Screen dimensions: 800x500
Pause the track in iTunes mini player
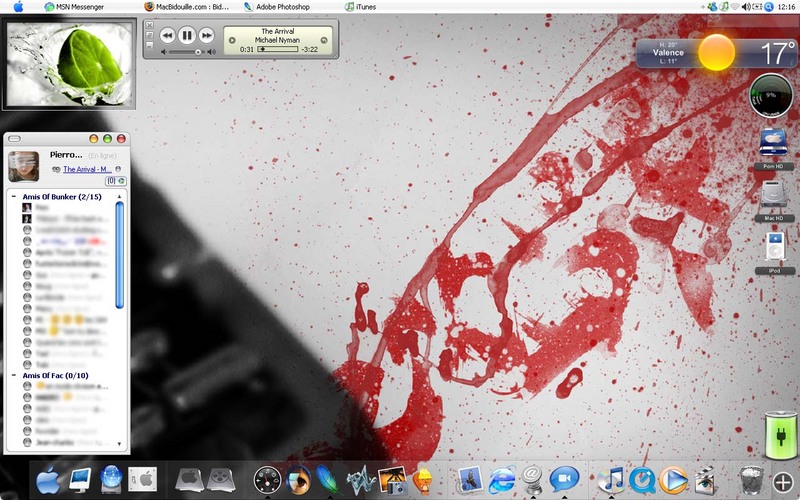187,35
